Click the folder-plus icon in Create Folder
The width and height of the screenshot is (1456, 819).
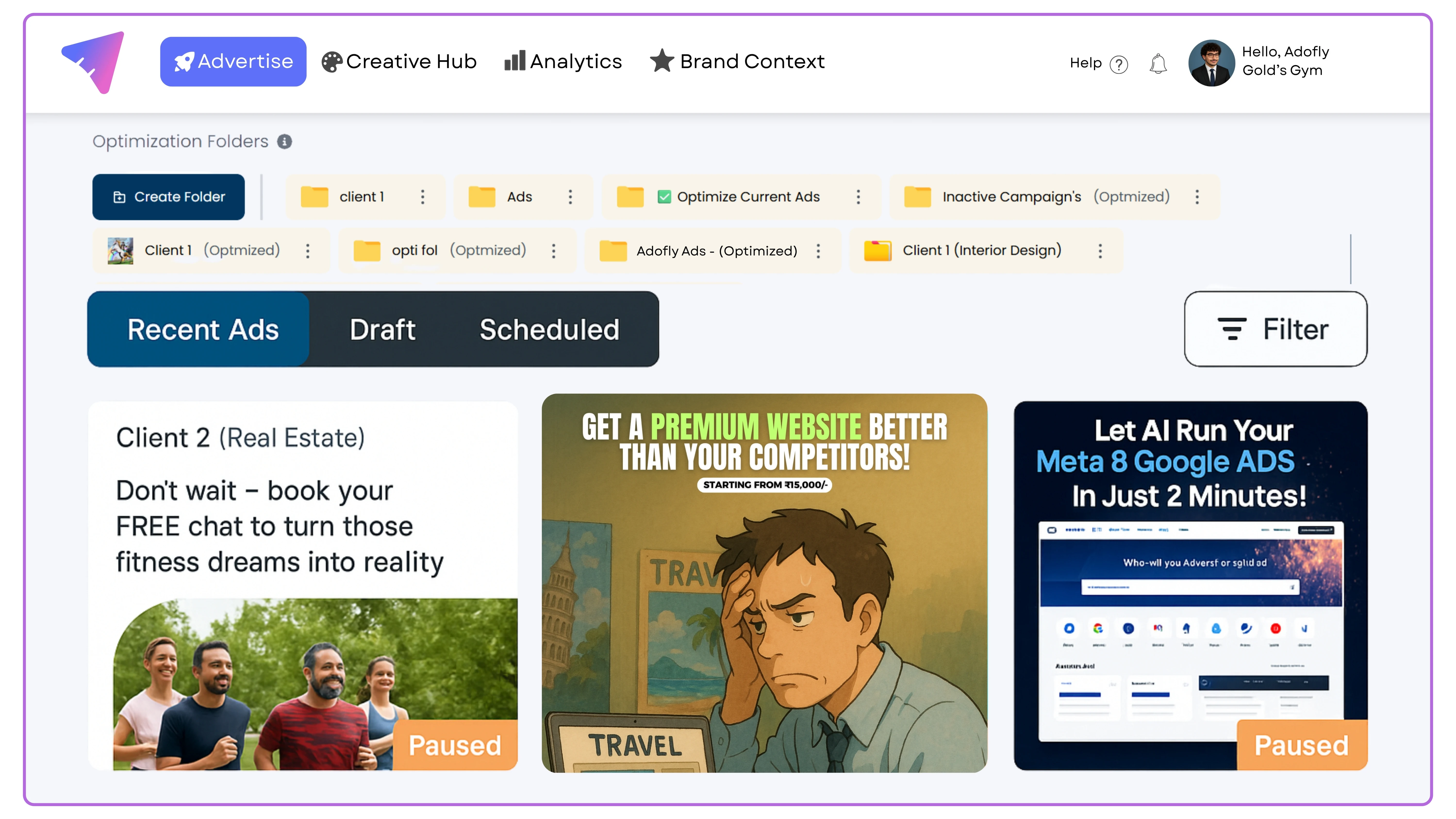pos(119,197)
